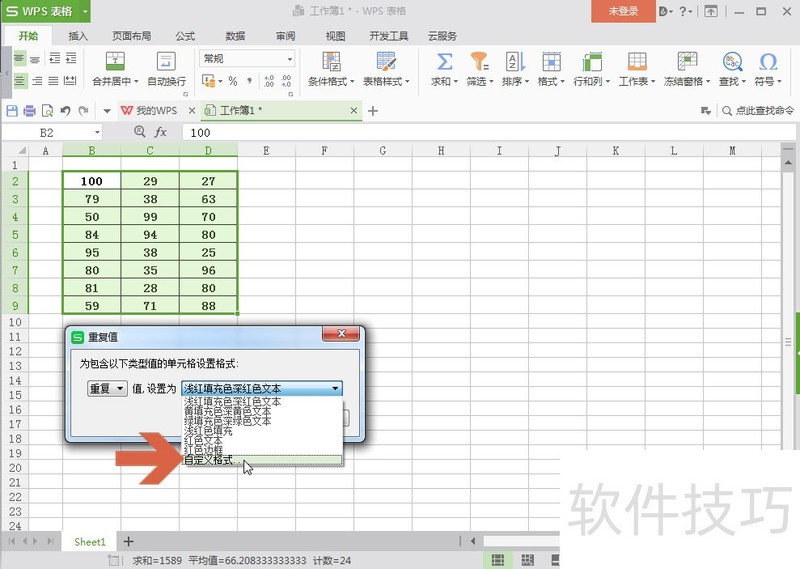Choose 红色边框 option in list
Image resolution: width=800 pixels, height=569 pixels.
coord(262,450)
